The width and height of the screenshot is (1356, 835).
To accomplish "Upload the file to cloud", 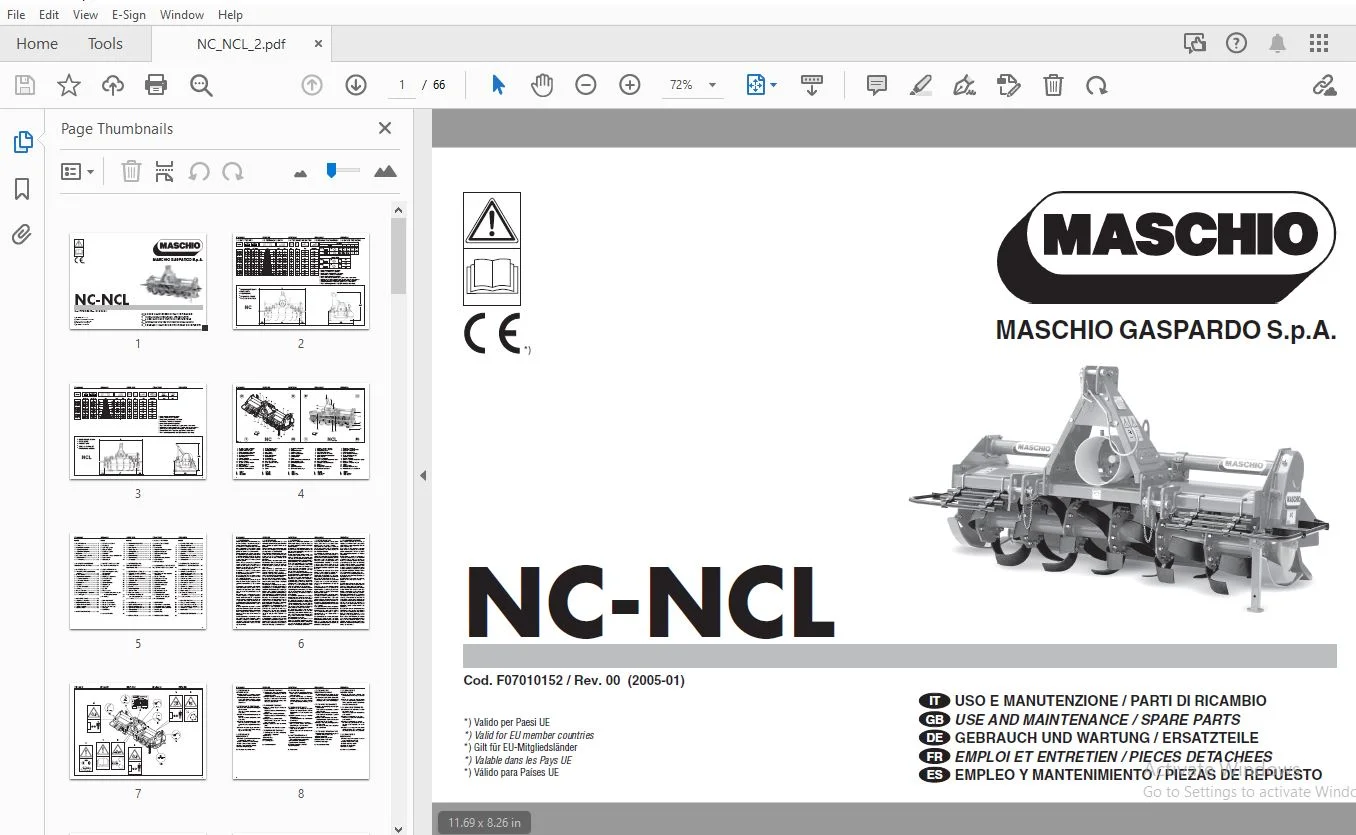I will (x=113, y=86).
